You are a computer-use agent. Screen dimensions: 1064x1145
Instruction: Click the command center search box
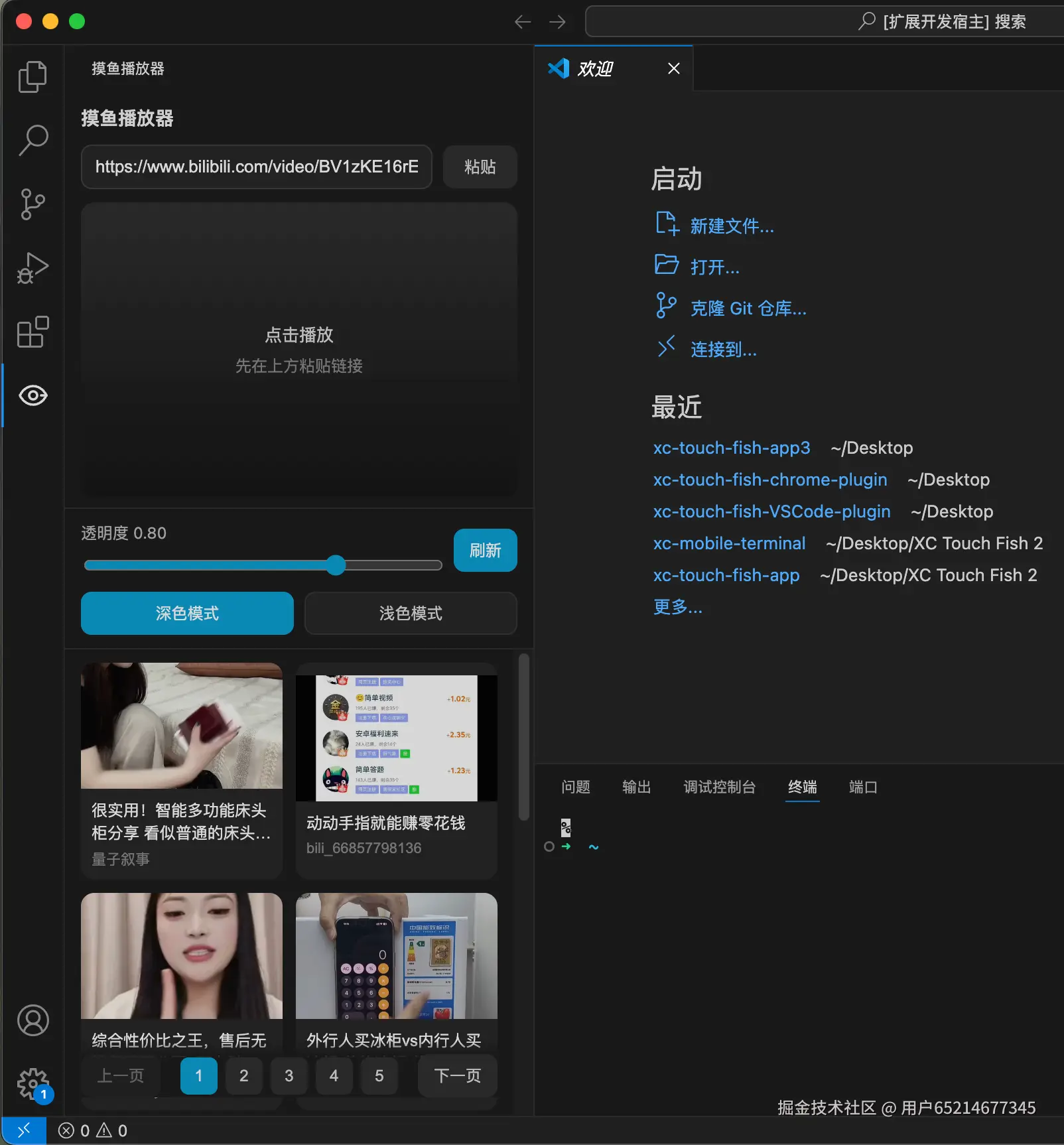pos(825,22)
